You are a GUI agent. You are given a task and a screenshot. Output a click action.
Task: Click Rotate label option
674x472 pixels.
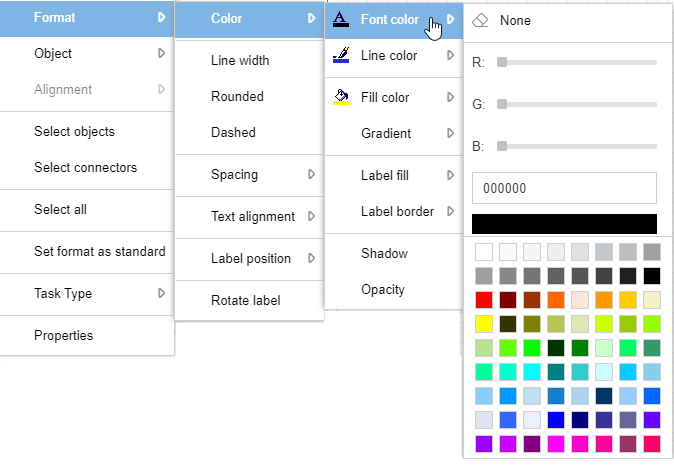click(x=245, y=300)
